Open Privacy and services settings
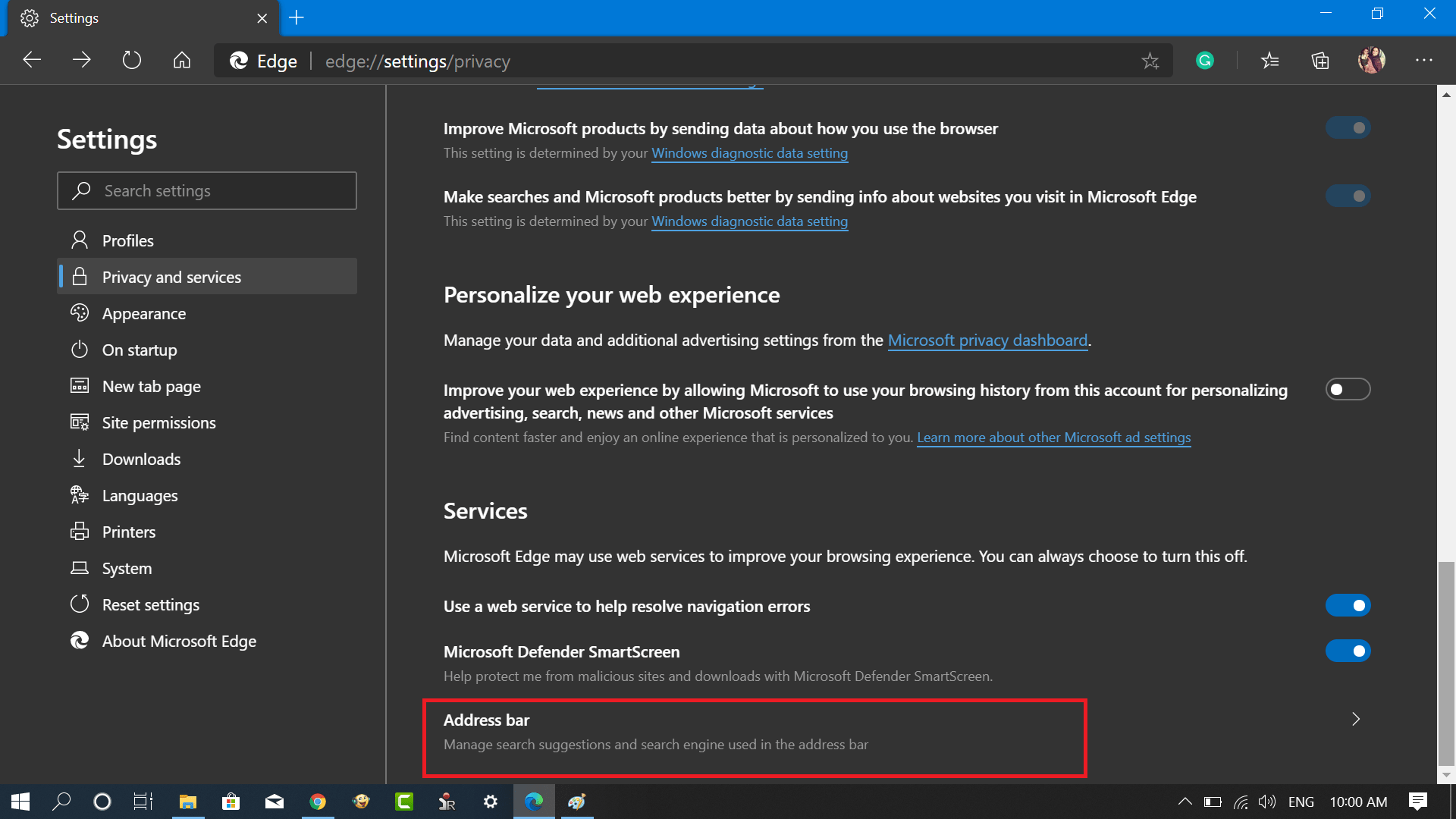This screenshot has height=819, width=1456. (207, 277)
